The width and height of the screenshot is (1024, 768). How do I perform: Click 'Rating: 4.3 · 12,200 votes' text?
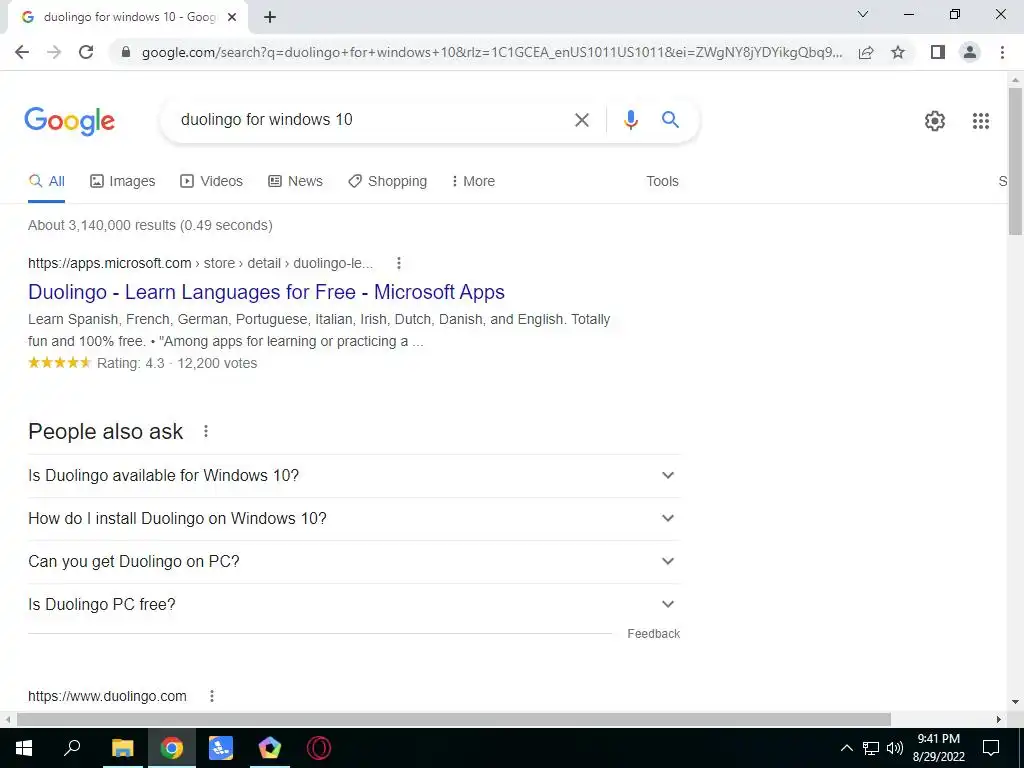coord(177,363)
